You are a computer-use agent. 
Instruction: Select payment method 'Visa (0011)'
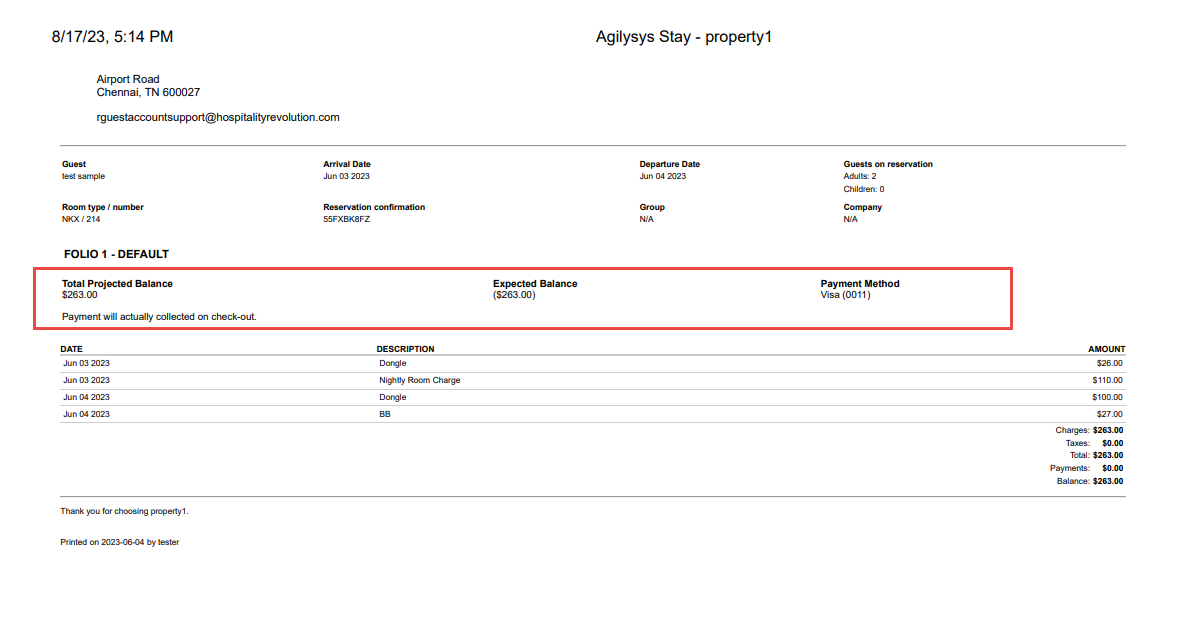point(845,295)
